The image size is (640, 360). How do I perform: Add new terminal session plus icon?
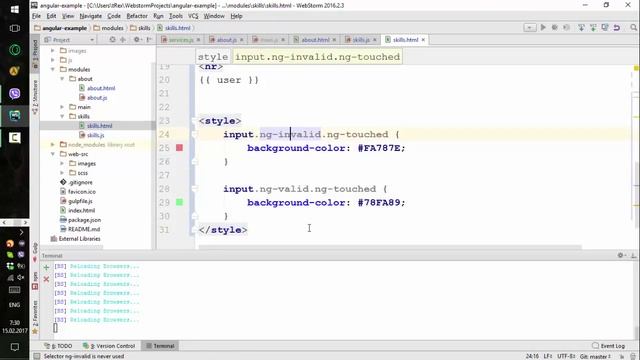tap(46, 268)
